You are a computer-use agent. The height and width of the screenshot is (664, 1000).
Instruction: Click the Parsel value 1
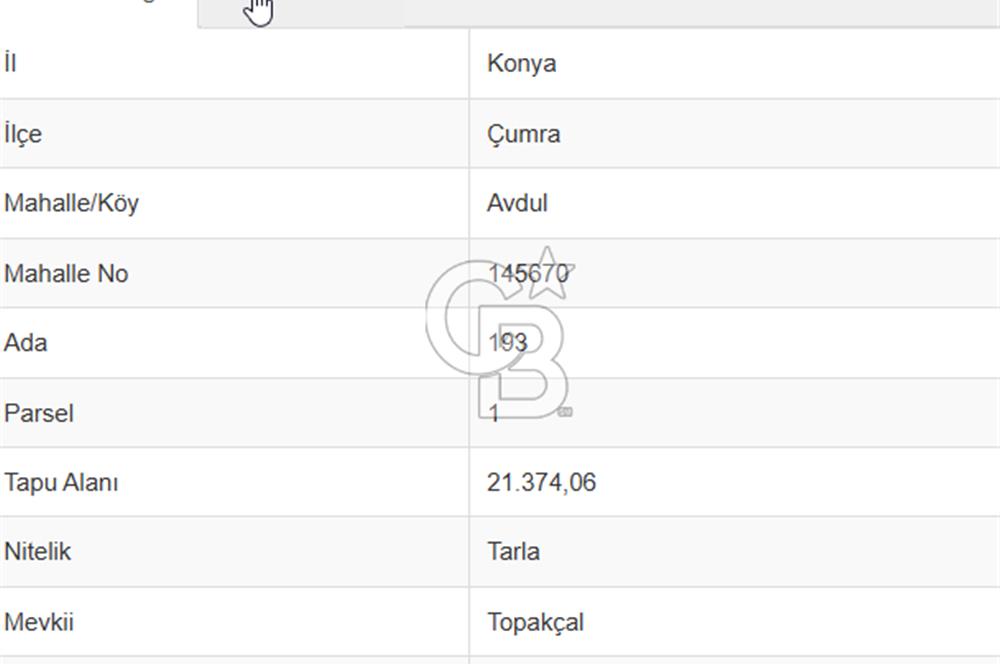coord(494,413)
